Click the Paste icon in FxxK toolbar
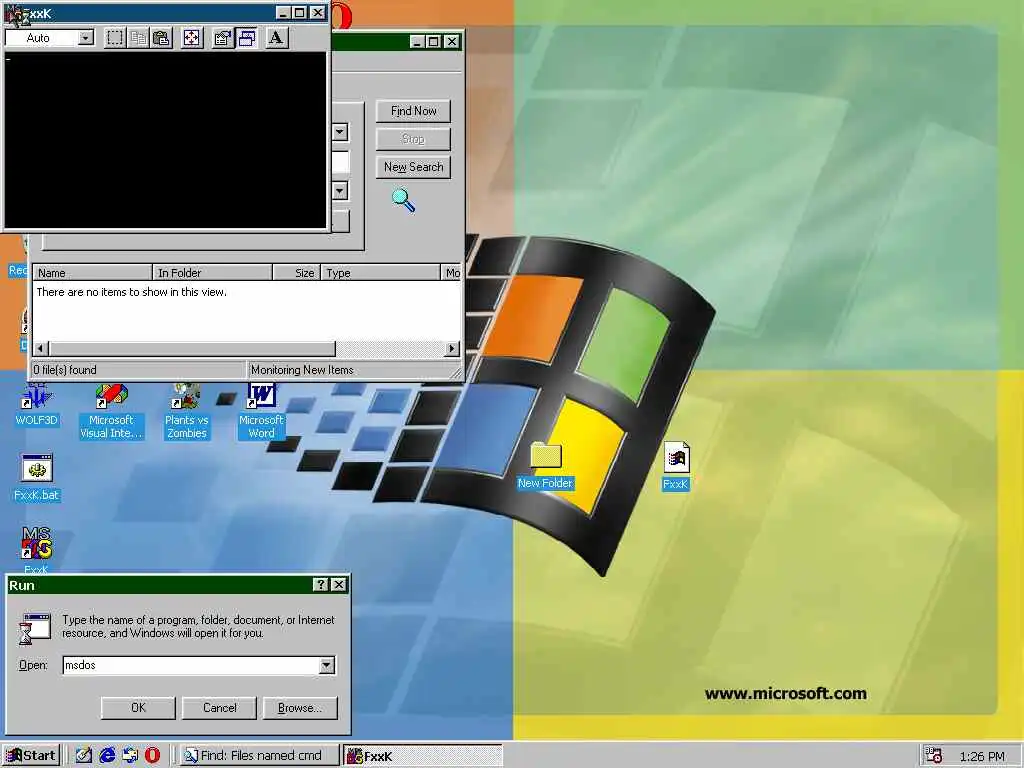The width and height of the screenshot is (1024, 768). click(x=161, y=38)
